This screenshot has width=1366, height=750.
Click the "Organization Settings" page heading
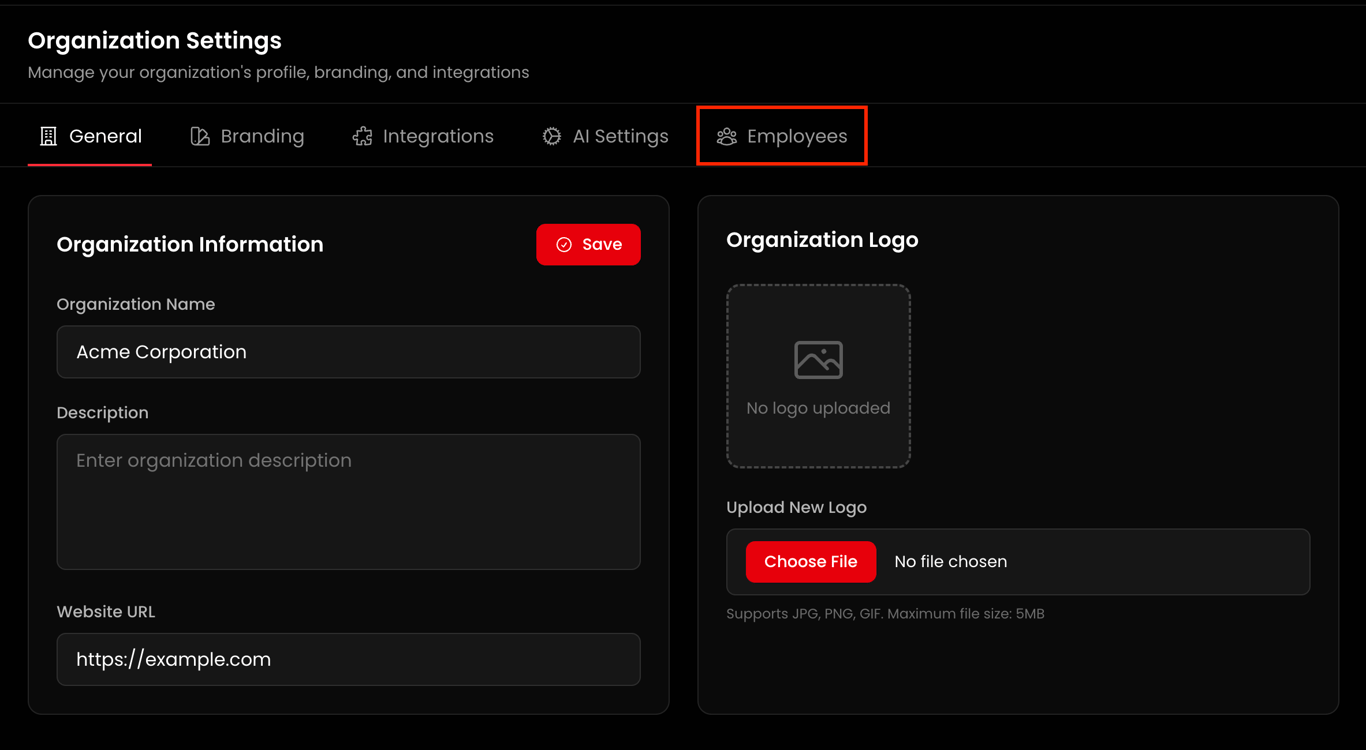(155, 41)
